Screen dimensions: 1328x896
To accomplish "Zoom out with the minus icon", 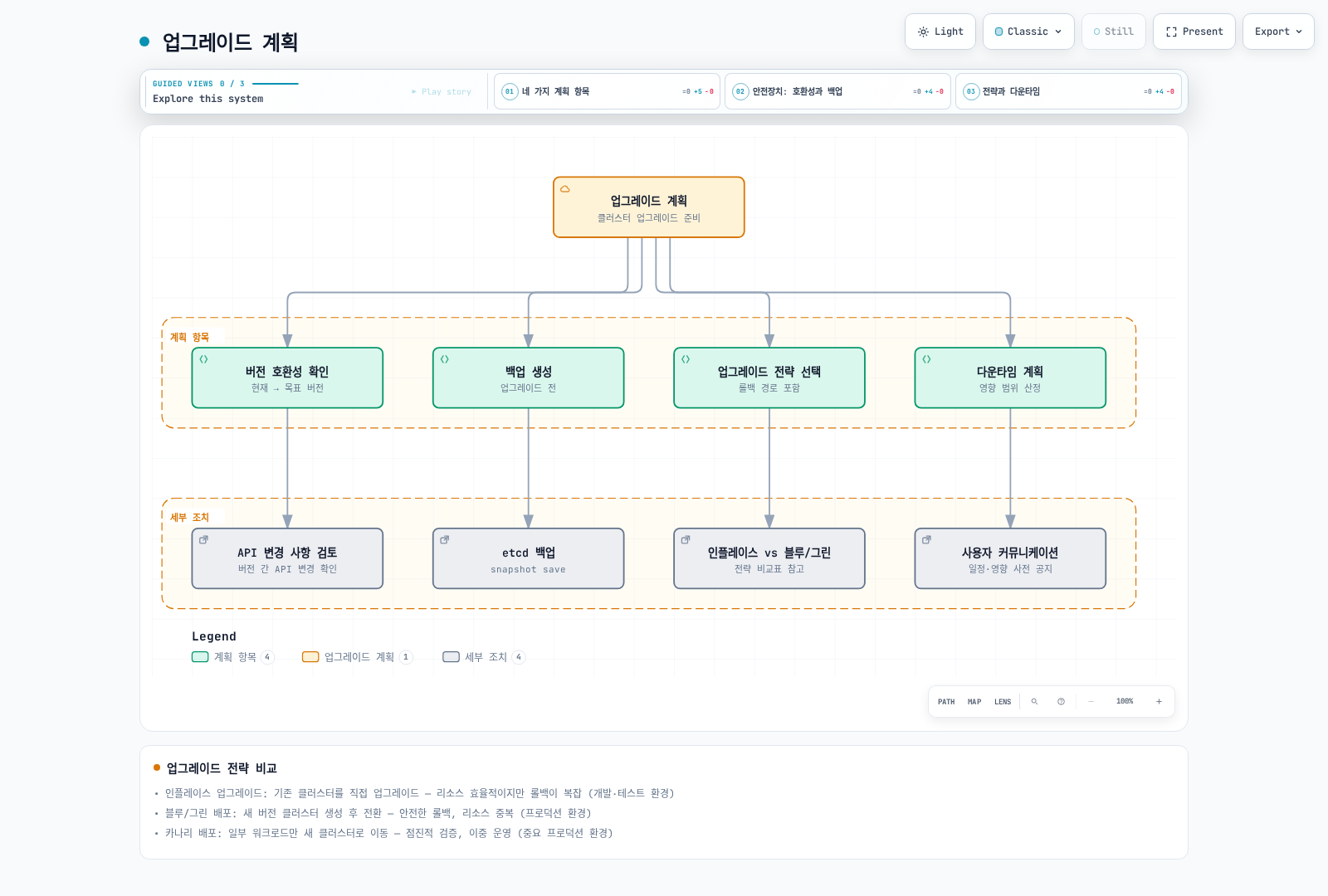I will click(x=1091, y=702).
